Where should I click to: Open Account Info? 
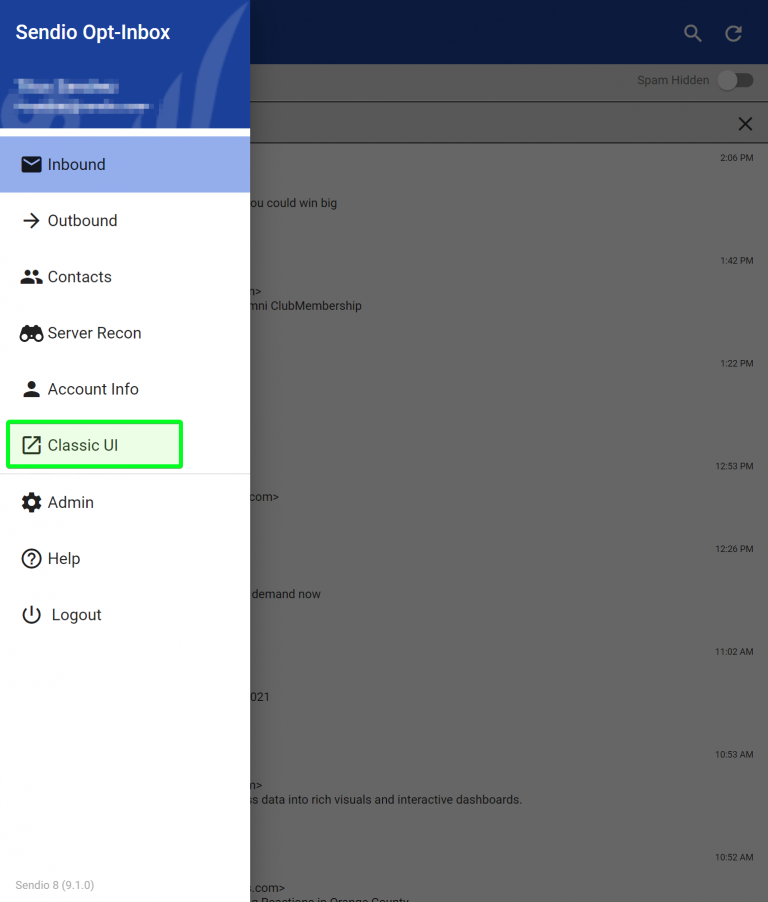125,389
